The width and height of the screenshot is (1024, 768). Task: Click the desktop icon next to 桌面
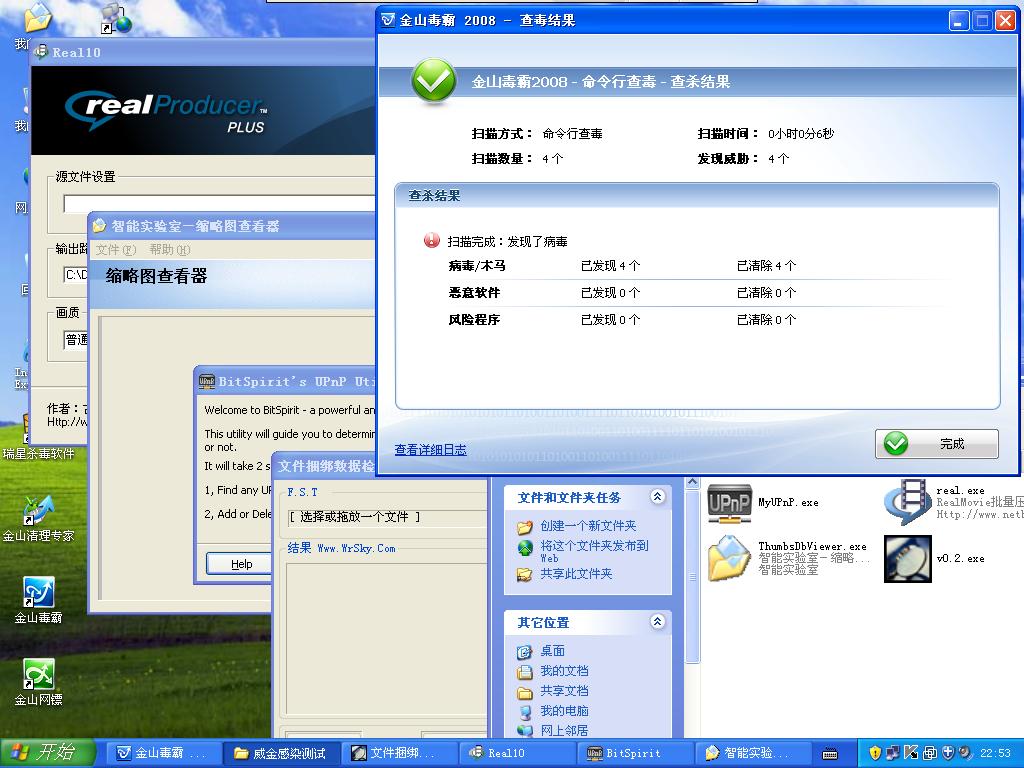pyautogui.click(x=525, y=652)
